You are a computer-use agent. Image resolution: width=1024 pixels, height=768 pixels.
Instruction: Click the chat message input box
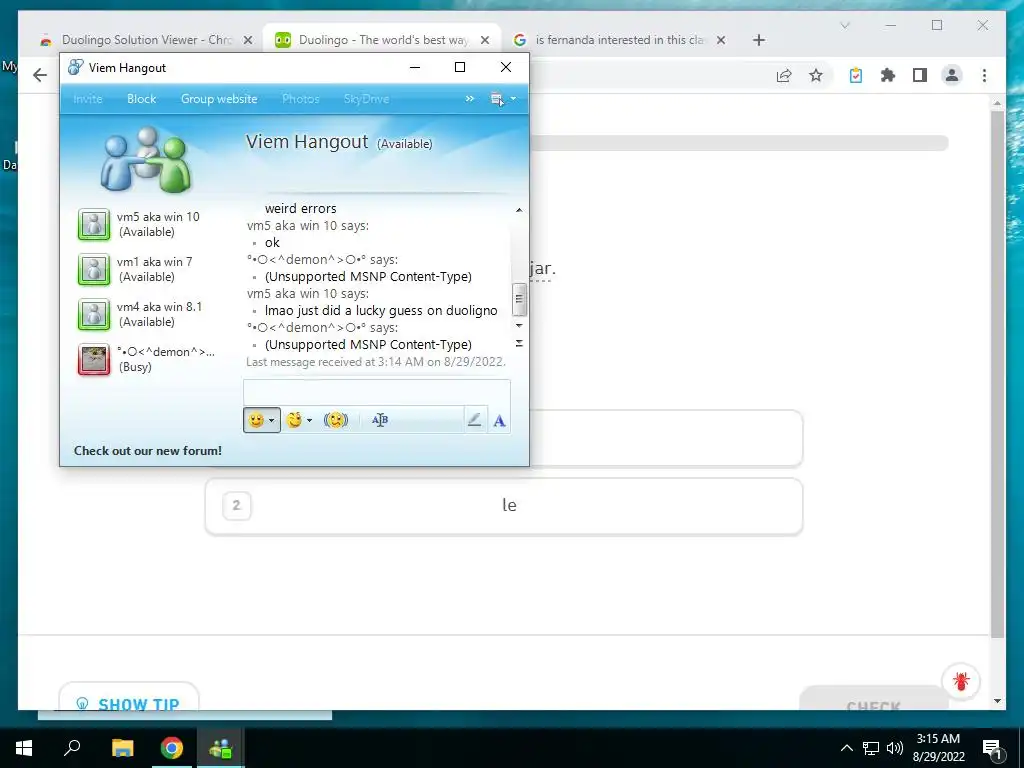[x=376, y=392]
